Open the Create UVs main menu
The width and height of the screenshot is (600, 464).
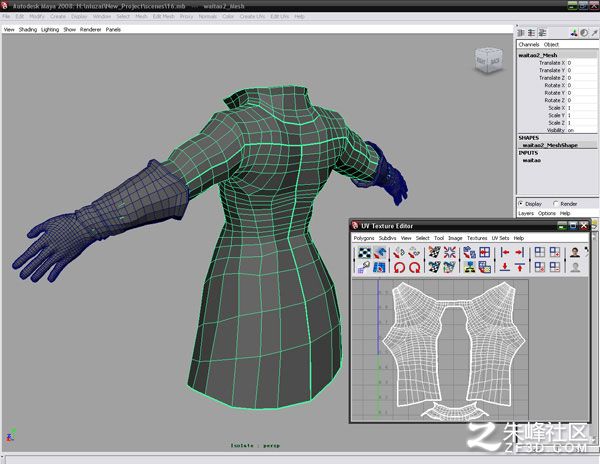pos(252,16)
